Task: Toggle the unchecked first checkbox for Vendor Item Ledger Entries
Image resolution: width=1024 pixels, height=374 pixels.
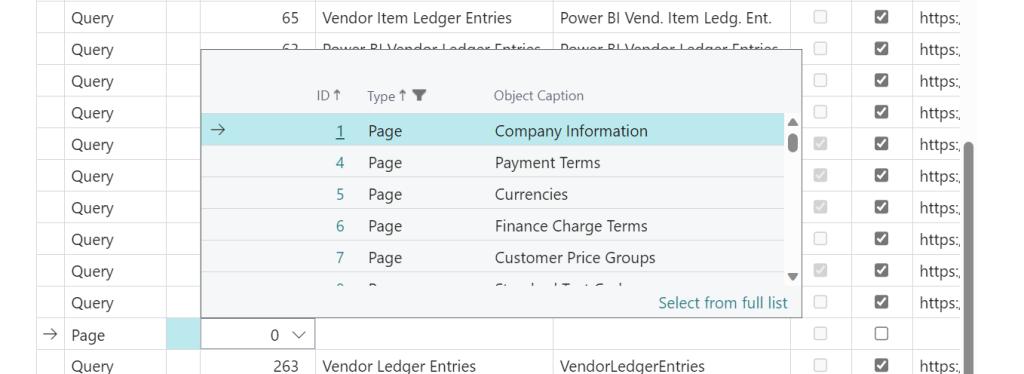Action: [820, 17]
